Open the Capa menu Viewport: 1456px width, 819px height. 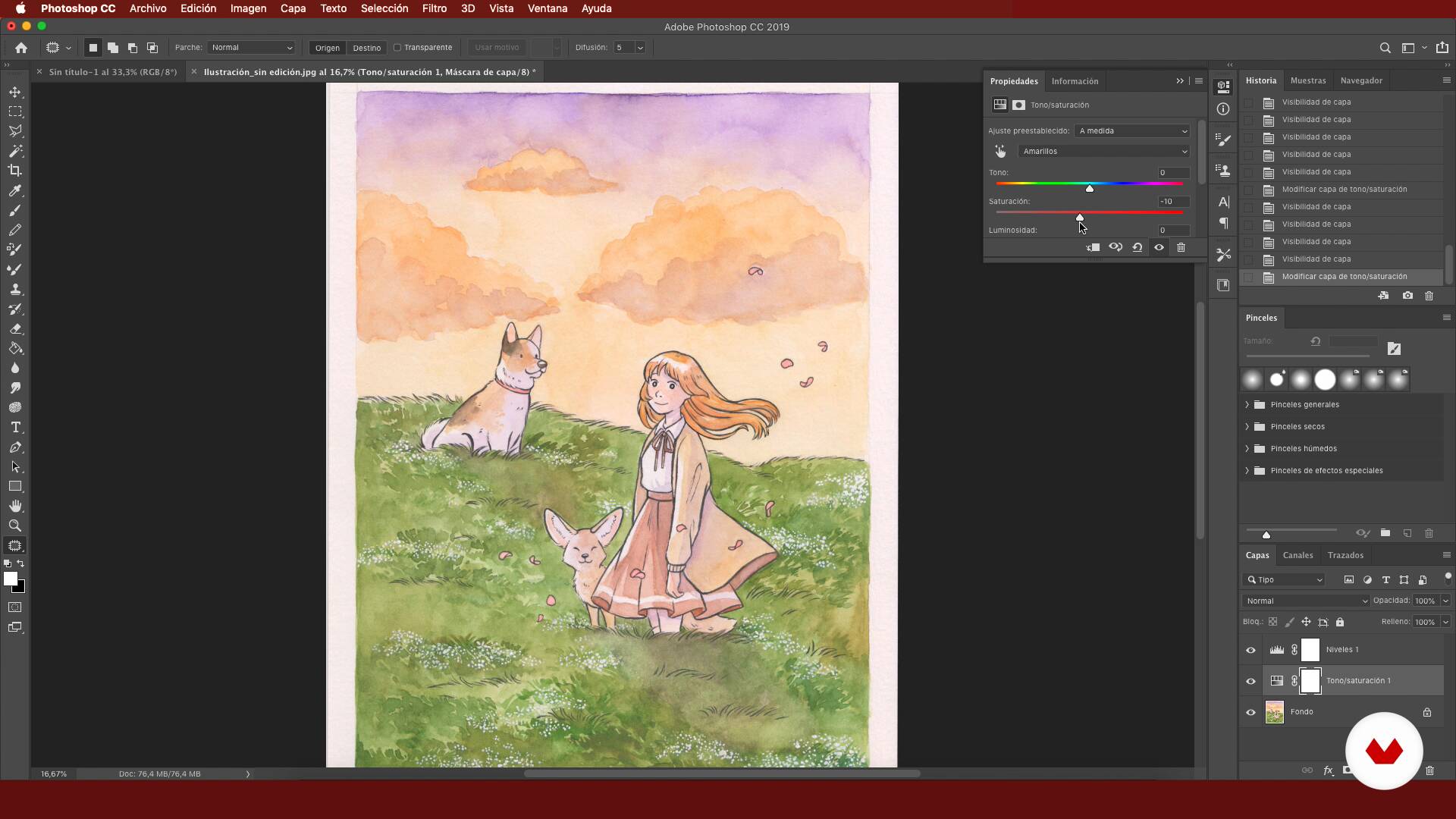pos(293,8)
